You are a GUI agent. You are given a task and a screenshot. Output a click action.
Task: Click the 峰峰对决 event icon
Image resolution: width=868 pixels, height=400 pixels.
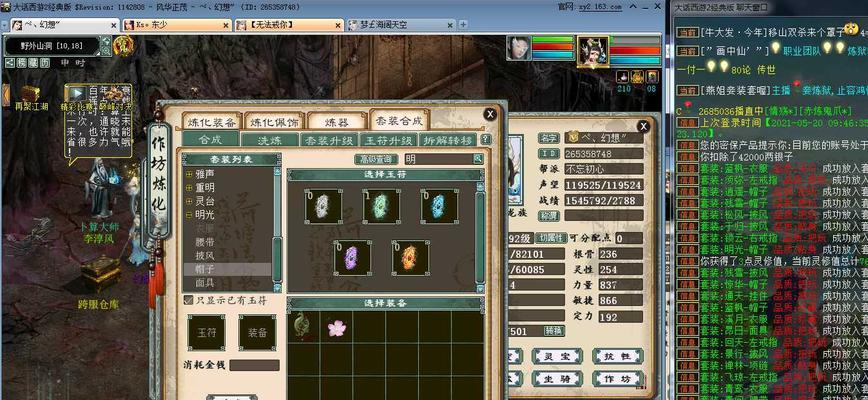click(116, 94)
